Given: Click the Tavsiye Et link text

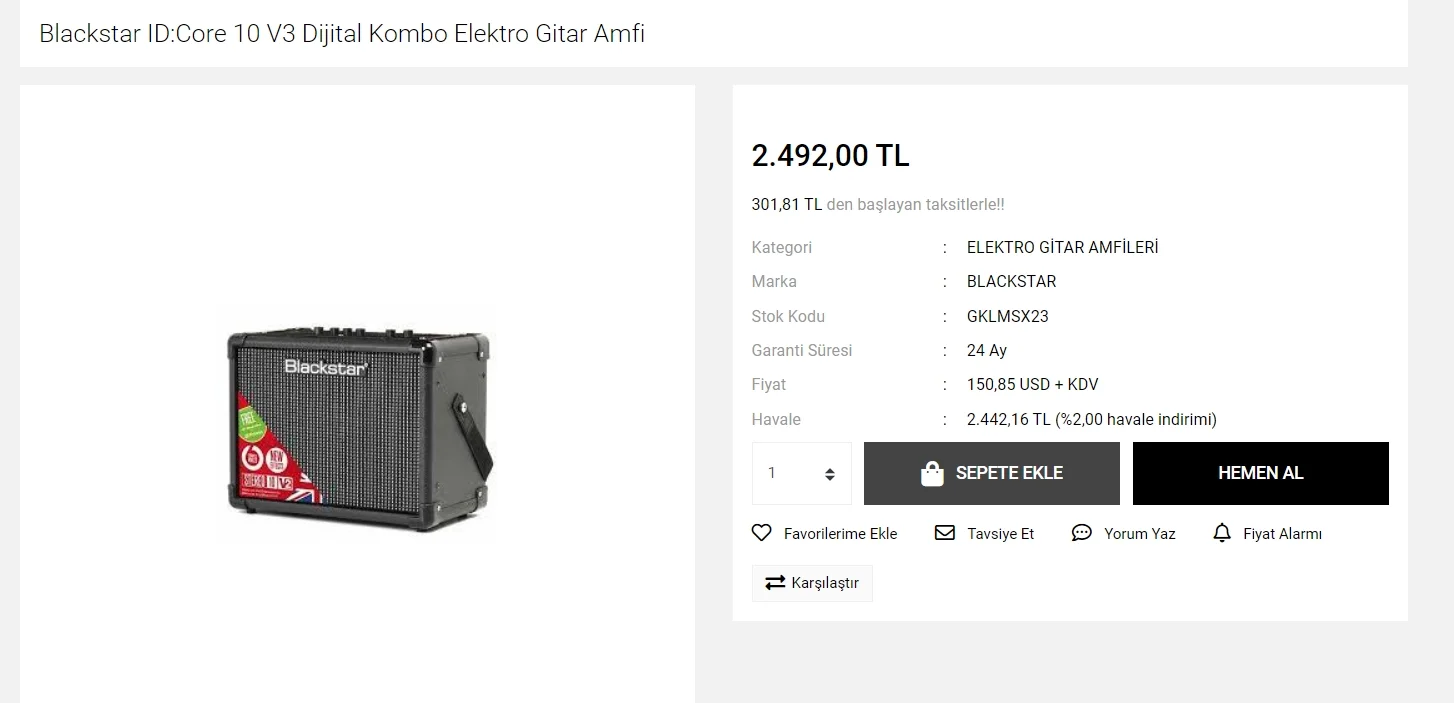Looking at the screenshot, I should coord(1000,534).
